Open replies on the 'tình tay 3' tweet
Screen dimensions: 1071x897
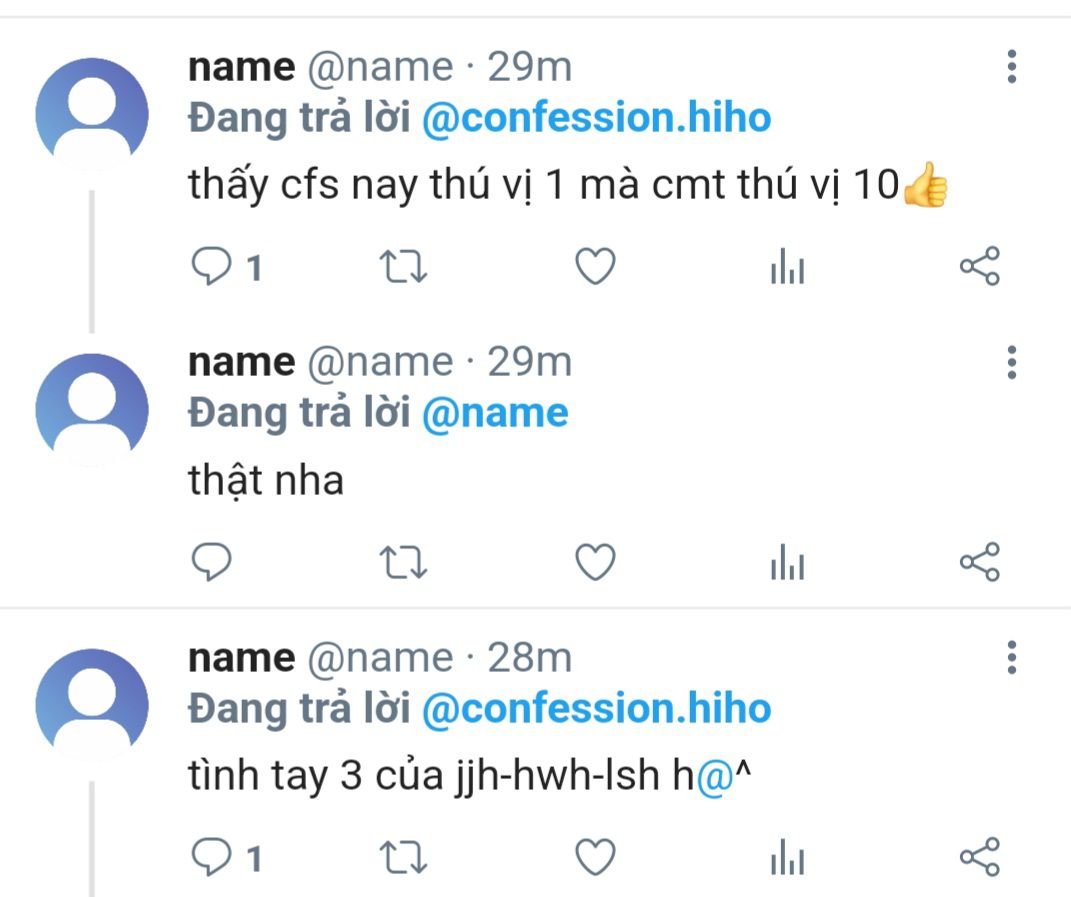coord(227,857)
